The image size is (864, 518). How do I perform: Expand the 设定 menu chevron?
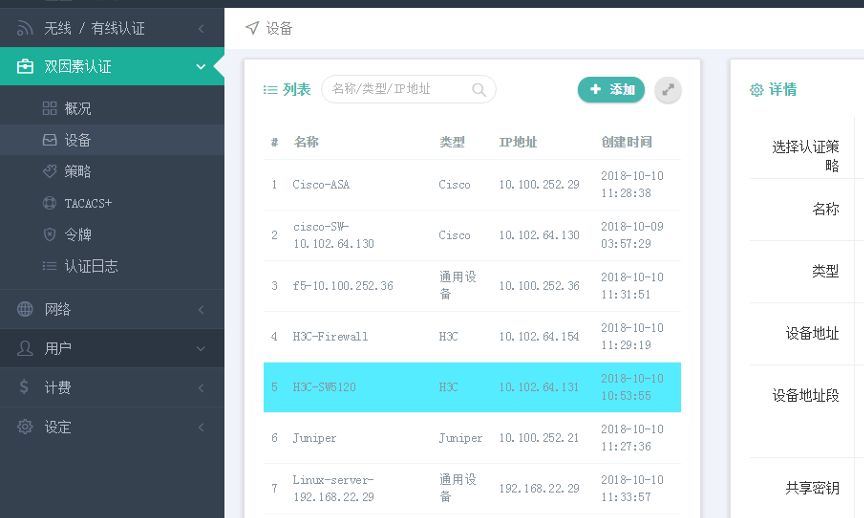(201, 427)
